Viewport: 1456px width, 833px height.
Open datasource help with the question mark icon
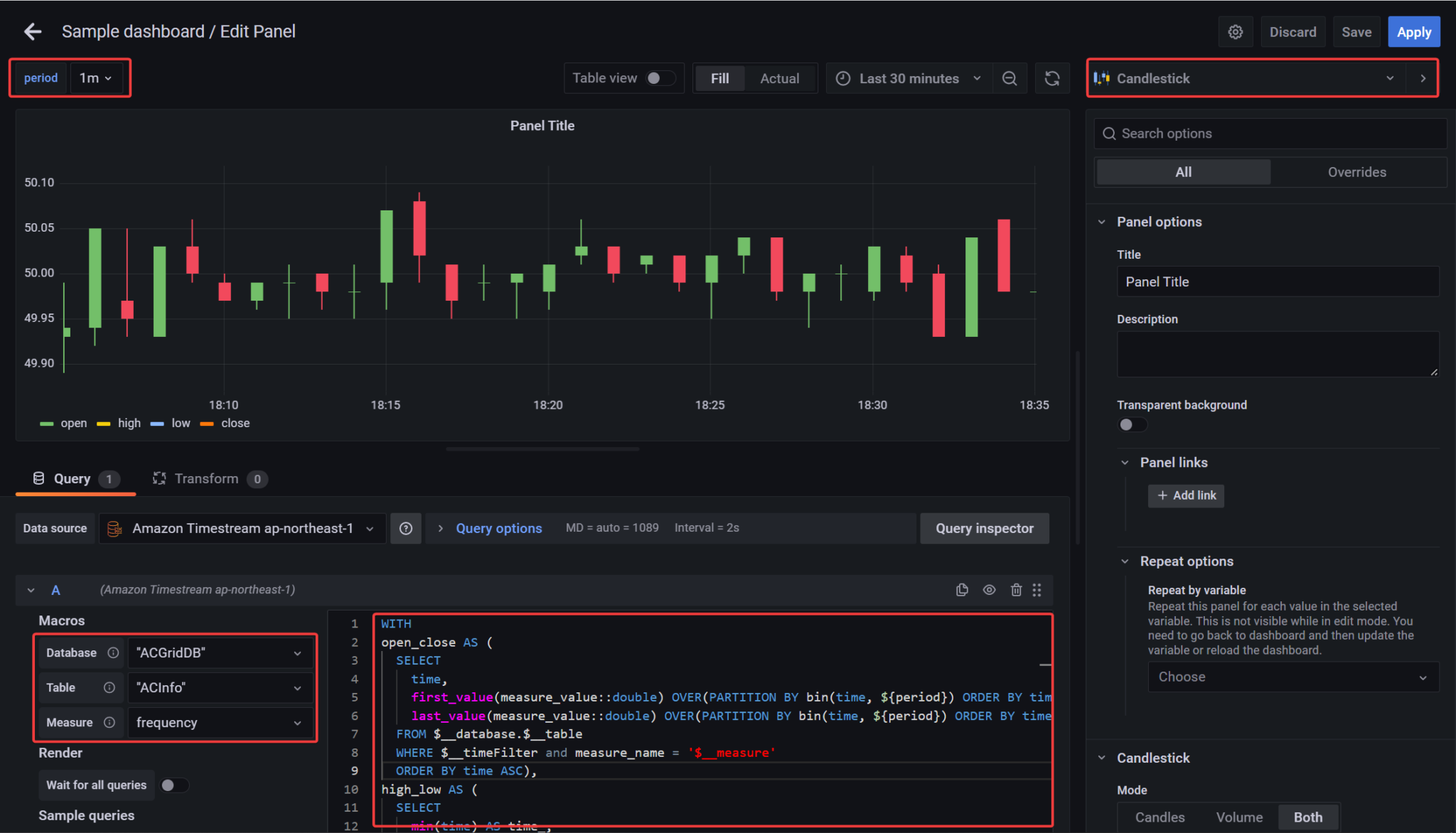click(x=406, y=528)
